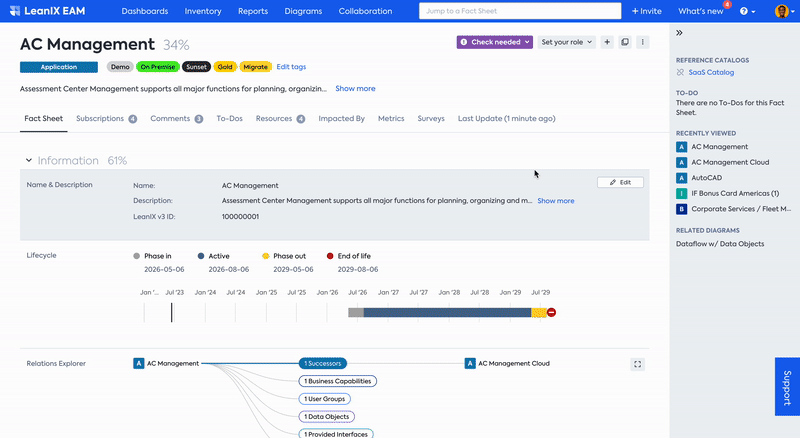Click the Support side button
The image size is (800, 438).
click(x=787, y=386)
